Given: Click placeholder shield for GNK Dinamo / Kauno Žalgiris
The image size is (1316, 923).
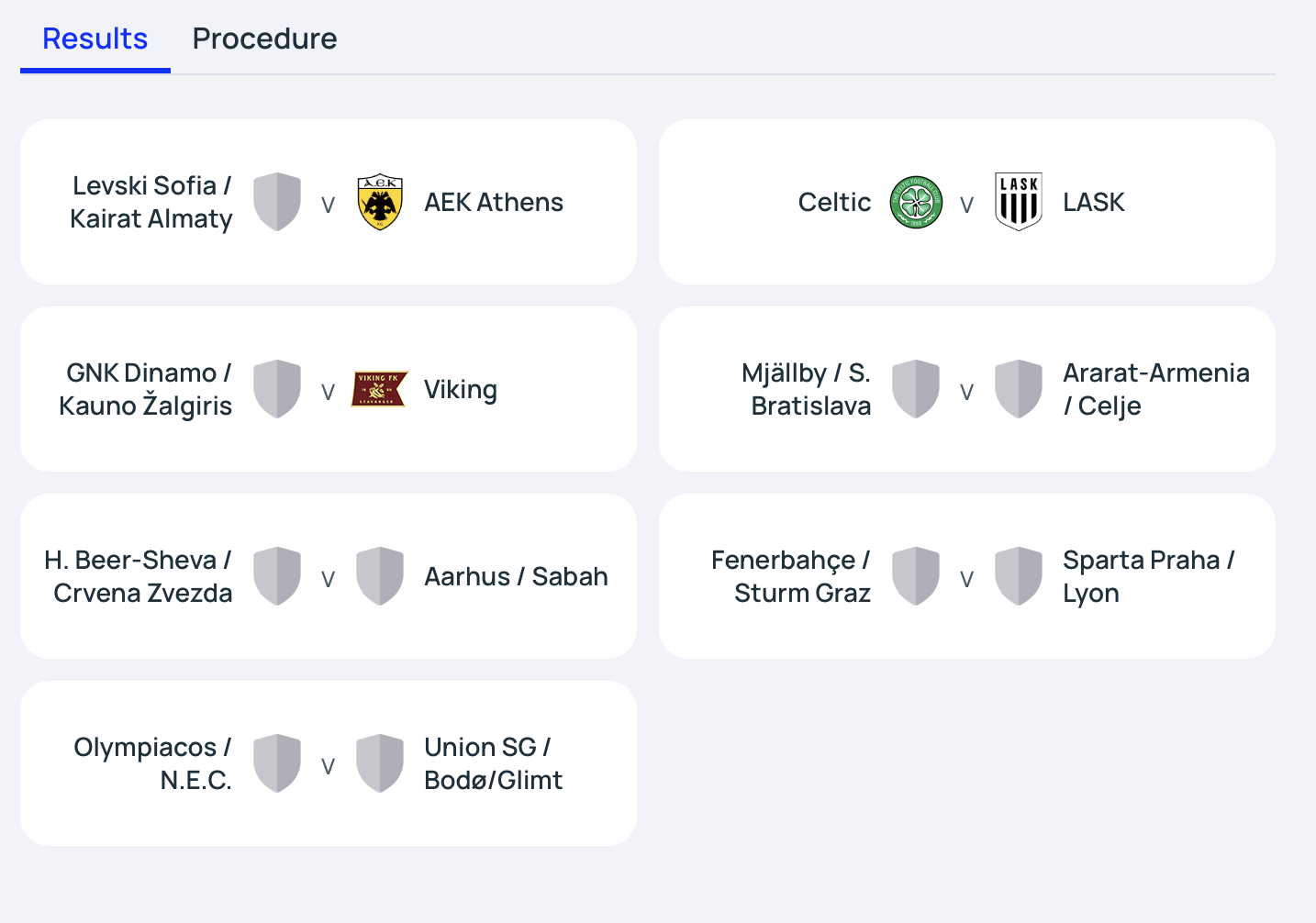Looking at the screenshot, I should pos(277,389).
